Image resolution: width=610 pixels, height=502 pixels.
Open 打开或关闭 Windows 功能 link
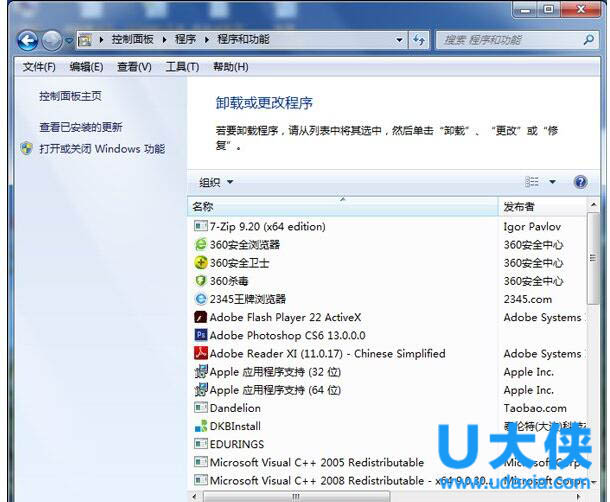[102, 149]
